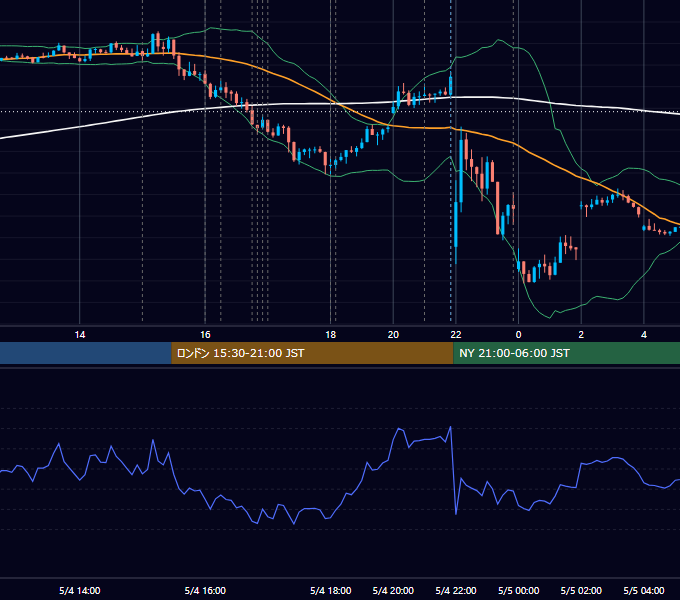Click the 2 hour label on price chart axis
This screenshot has width=680, height=600.
(x=581, y=335)
